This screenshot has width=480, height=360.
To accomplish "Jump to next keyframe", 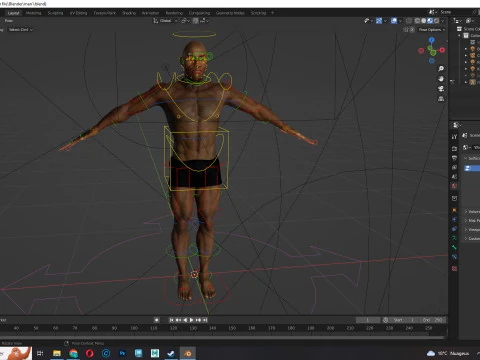I will tap(198, 320).
